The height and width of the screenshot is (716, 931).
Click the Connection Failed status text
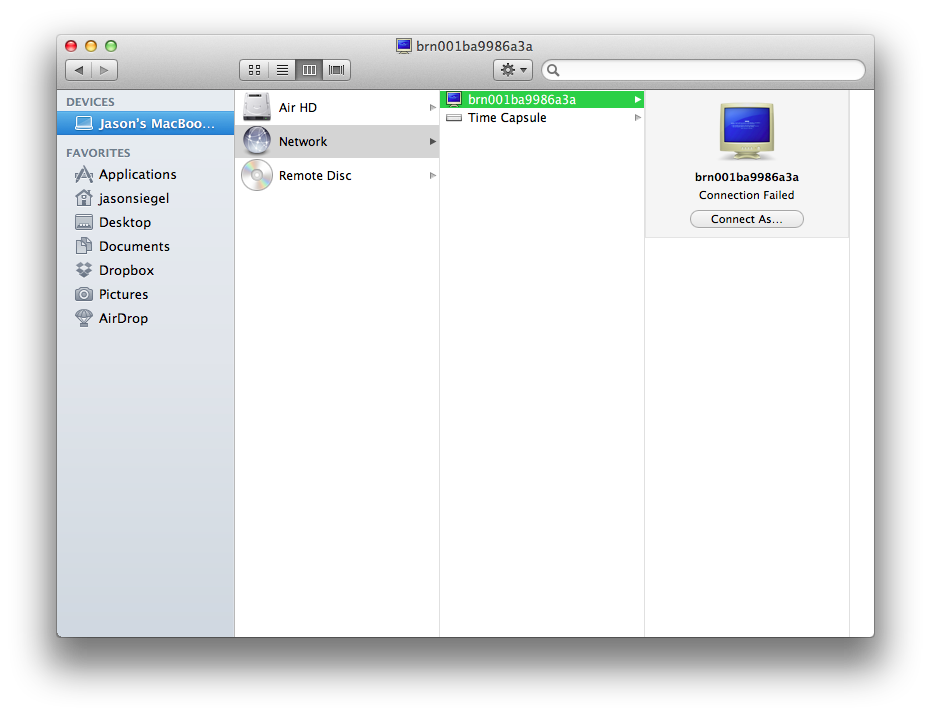tap(746, 195)
